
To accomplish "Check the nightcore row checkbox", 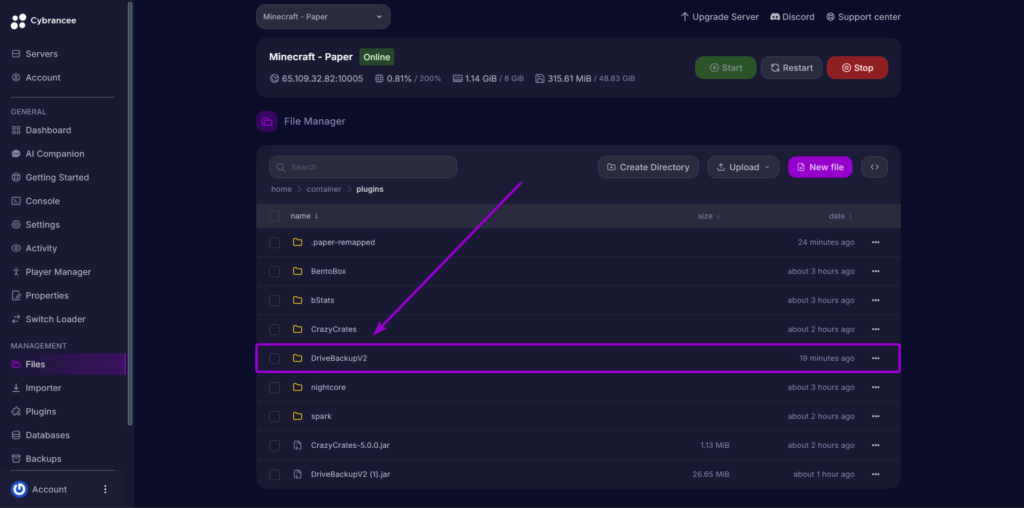I will pyautogui.click(x=274, y=387).
